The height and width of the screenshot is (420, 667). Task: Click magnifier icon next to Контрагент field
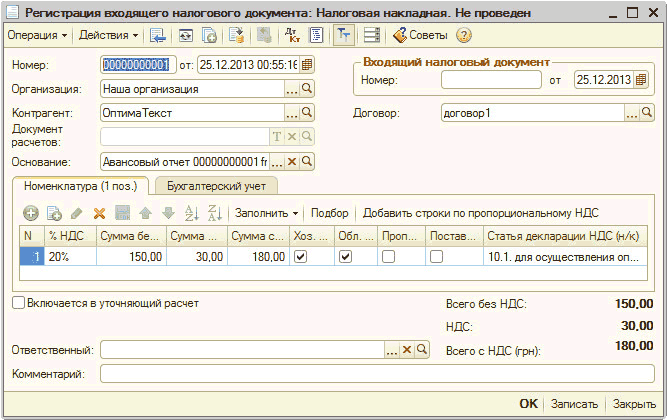[x=307, y=113]
